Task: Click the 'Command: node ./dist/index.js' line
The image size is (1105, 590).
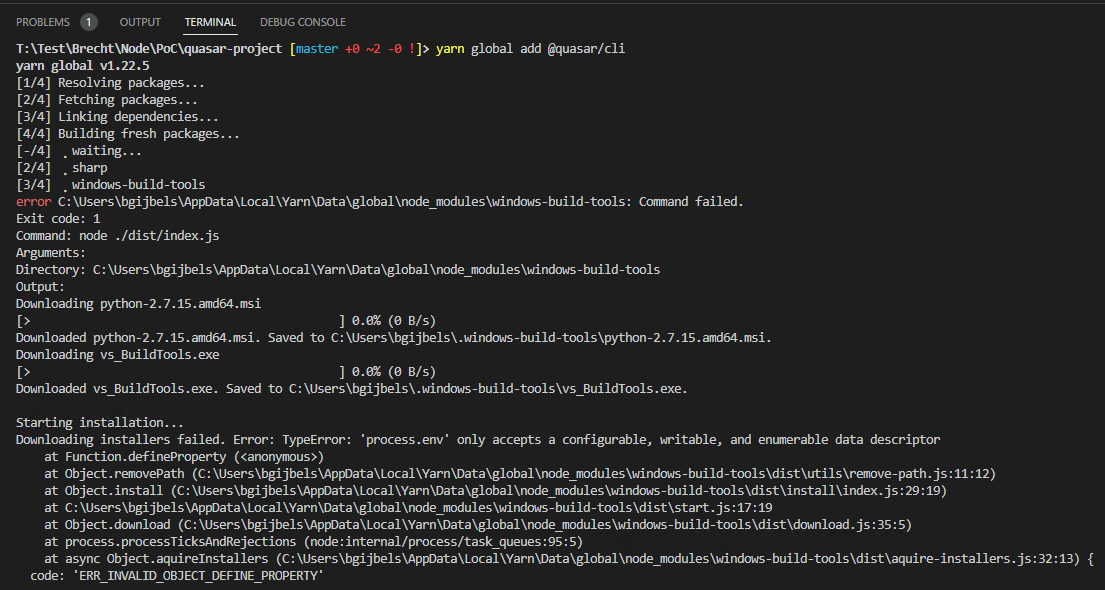Action: click(117, 235)
